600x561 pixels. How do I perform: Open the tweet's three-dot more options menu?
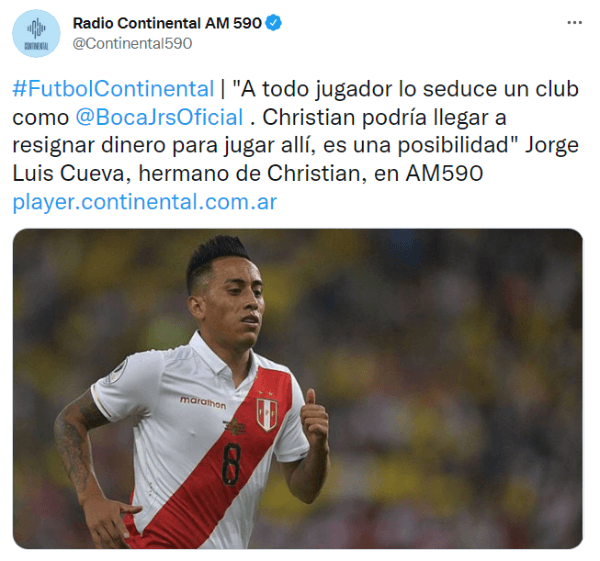tap(574, 23)
